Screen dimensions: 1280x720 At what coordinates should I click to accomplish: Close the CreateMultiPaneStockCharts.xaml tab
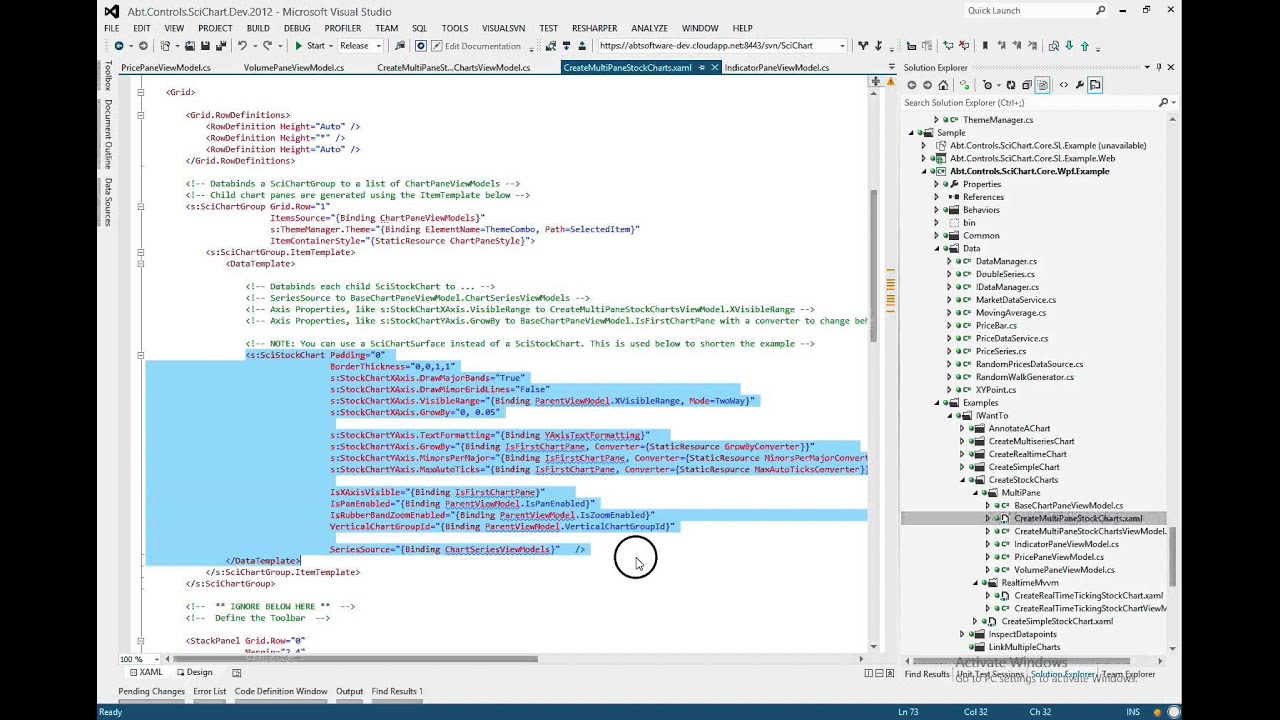click(x=714, y=68)
